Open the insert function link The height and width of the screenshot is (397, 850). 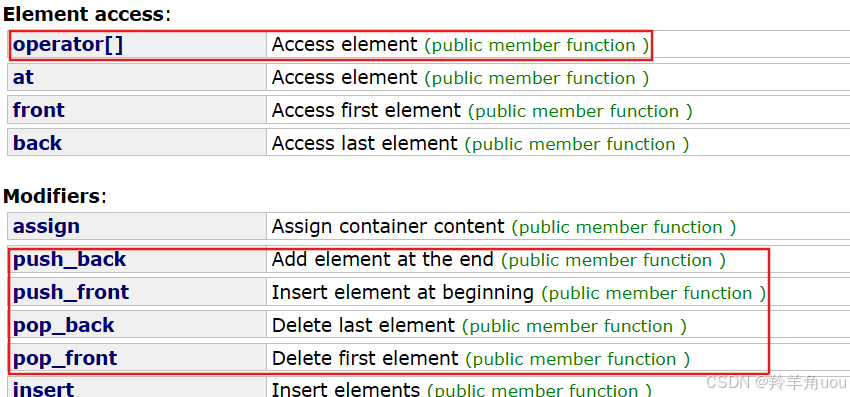(x=43, y=388)
